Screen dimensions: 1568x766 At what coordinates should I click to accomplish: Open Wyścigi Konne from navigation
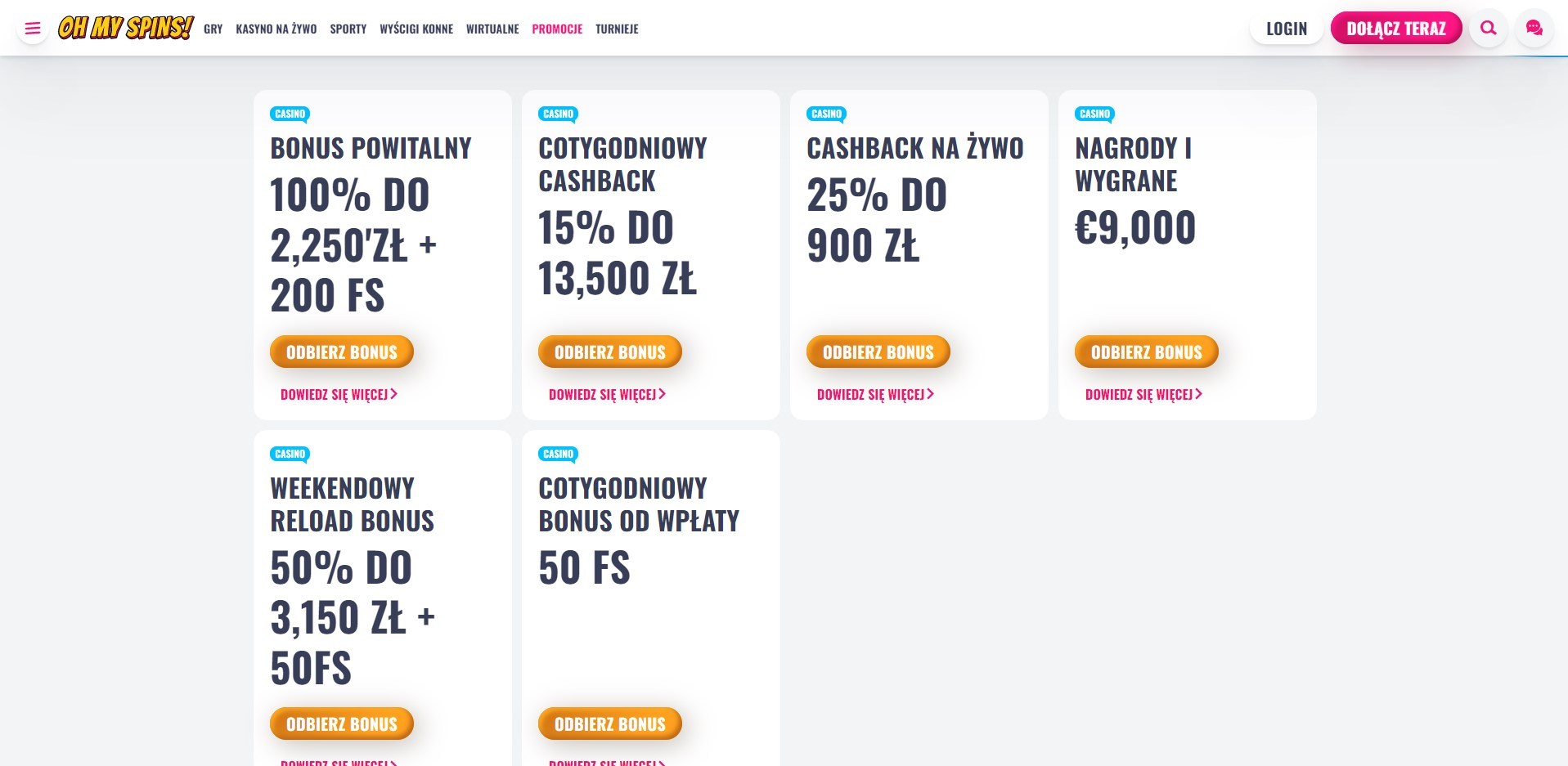416,29
